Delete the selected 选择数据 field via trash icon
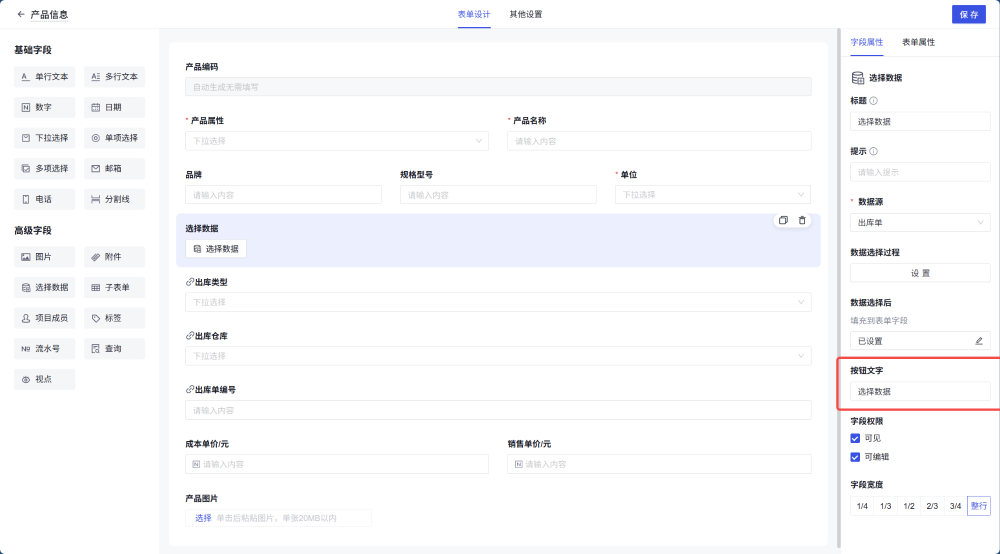 802,220
